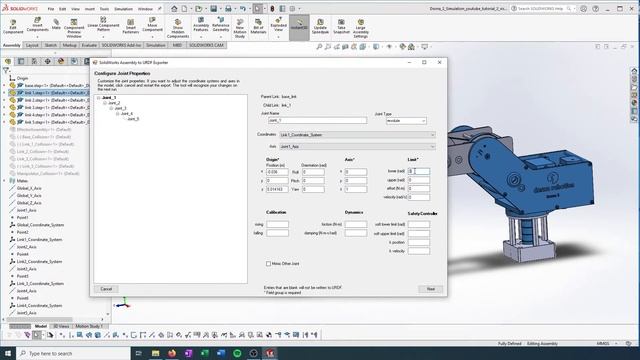Click the filter funnel icon in the feature tree

point(6,70)
